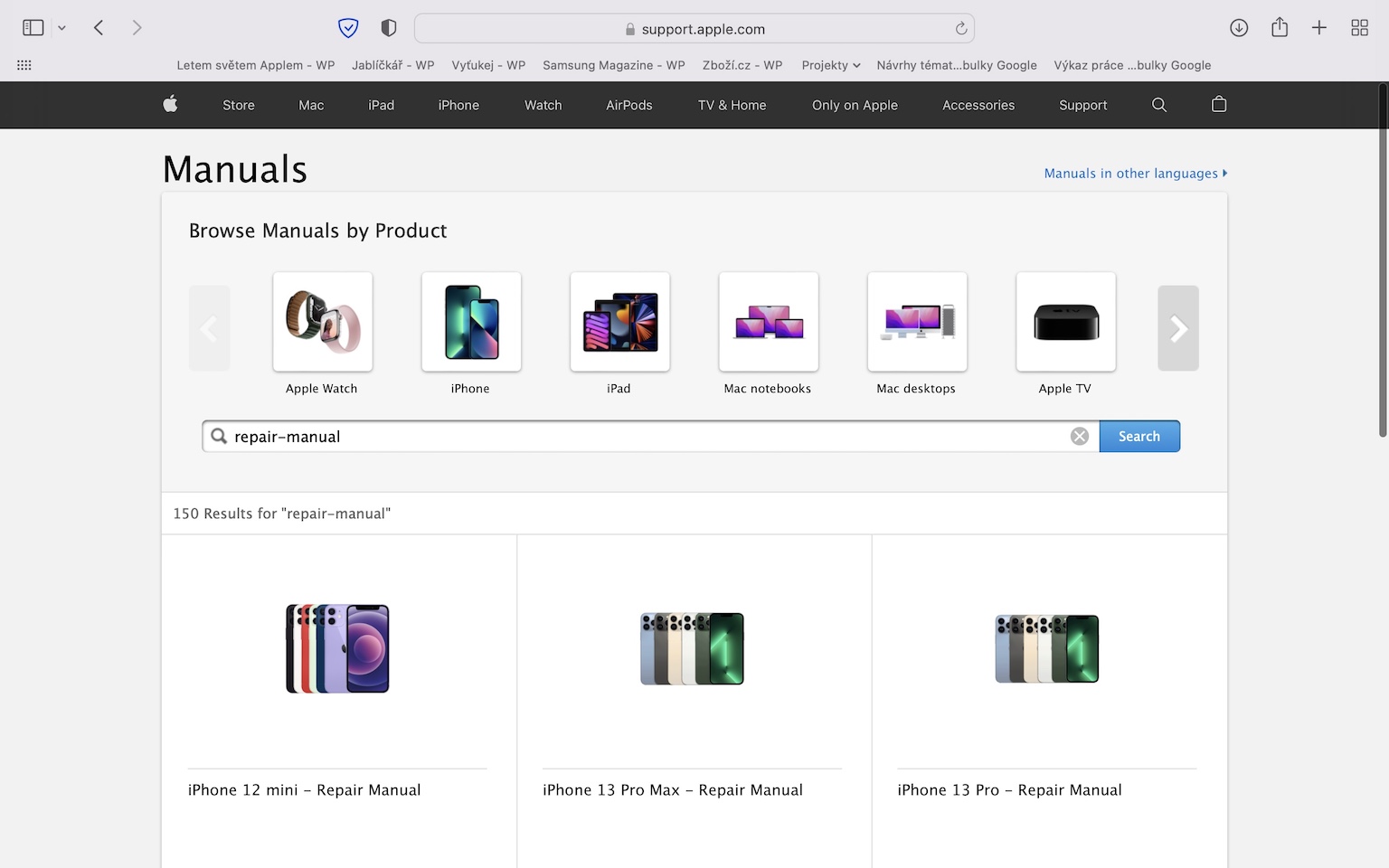The height and width of the screenshot is (868, 1389).
Task: Open the AirPods navigation item
Action: coord(629,105)
